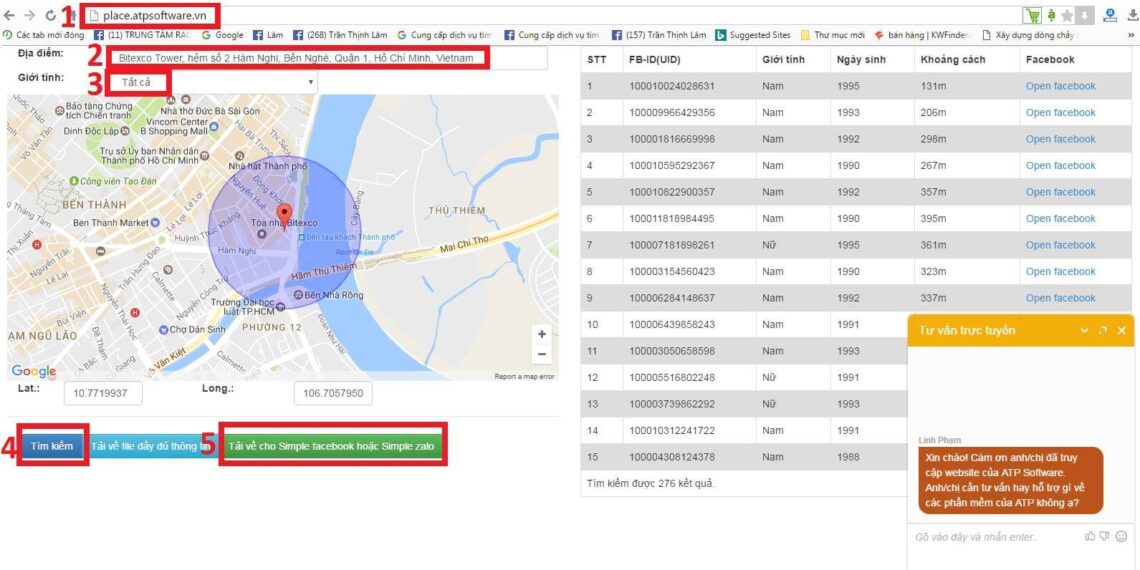Pop out the chat window icon
This screenshot has height=570, width=1140.
[1103, 330]
